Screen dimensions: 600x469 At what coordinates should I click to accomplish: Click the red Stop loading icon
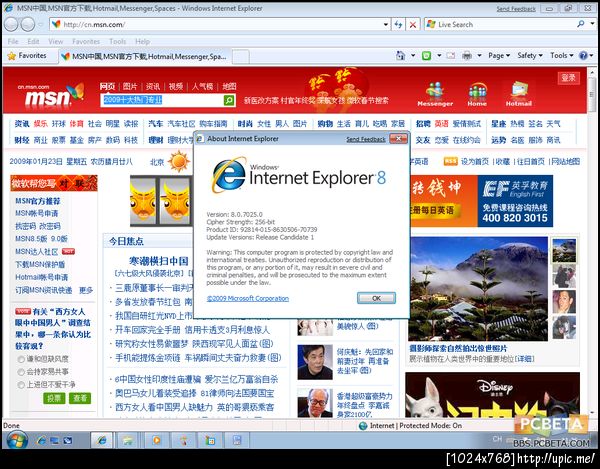tap(413, 25)
